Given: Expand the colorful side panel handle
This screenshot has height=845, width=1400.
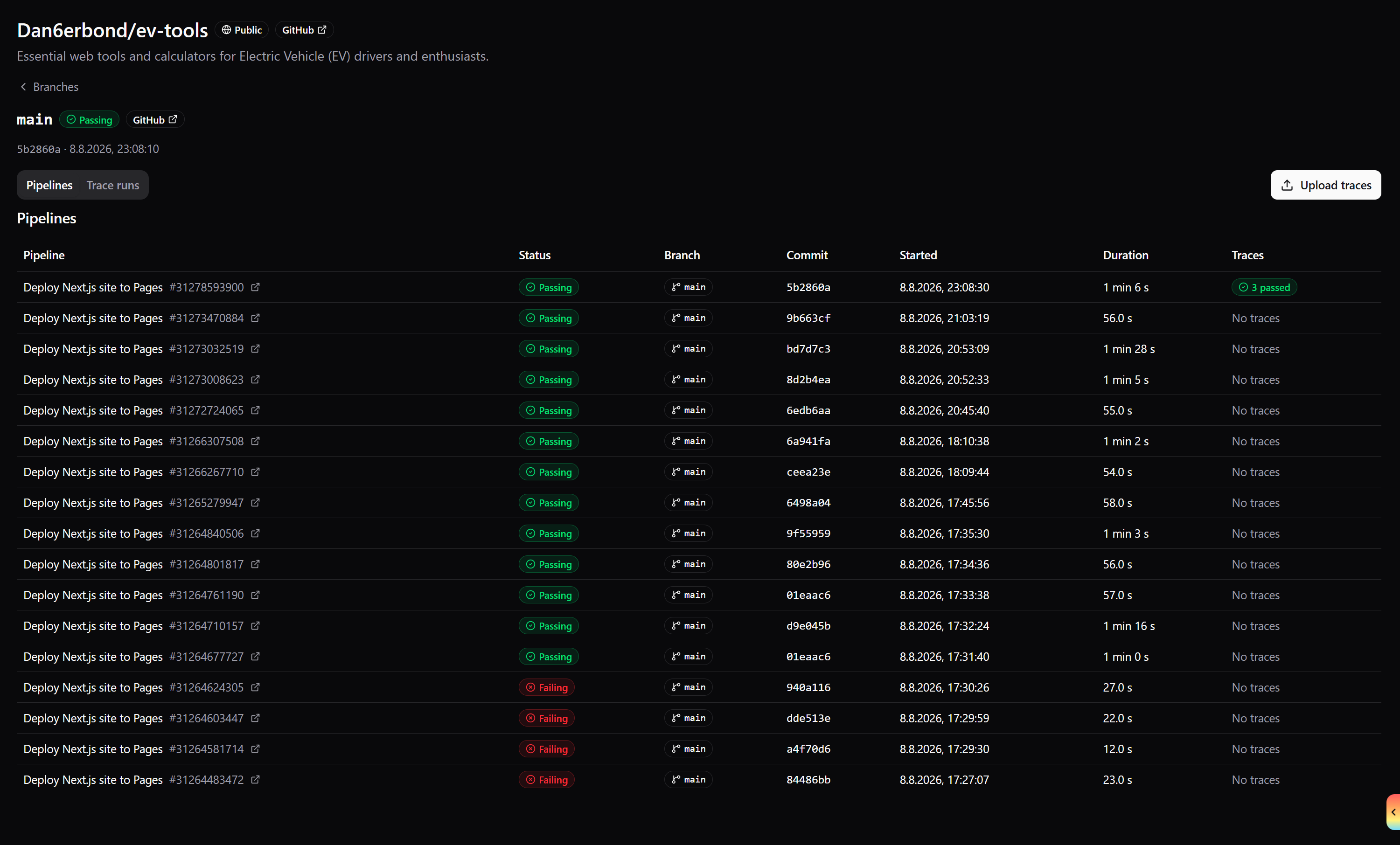Looking at the screenshot, I should point(1393,812).
